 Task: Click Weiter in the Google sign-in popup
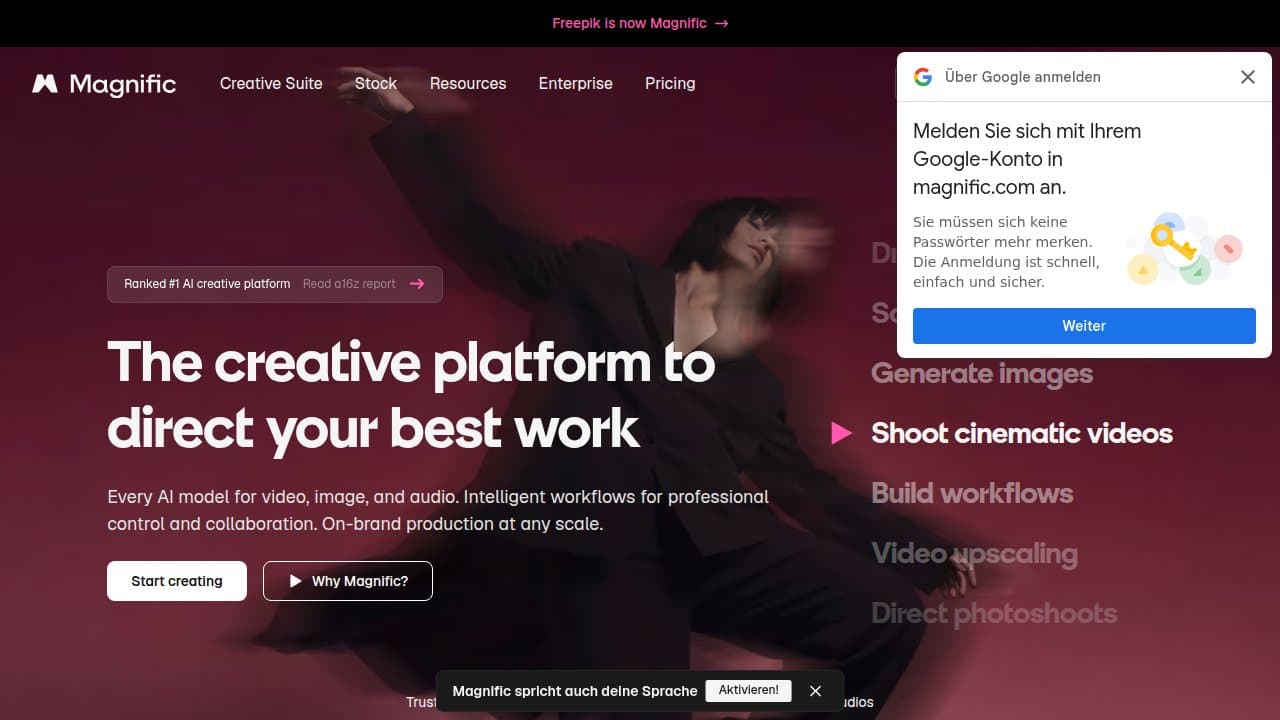[x=1084, y=326]
